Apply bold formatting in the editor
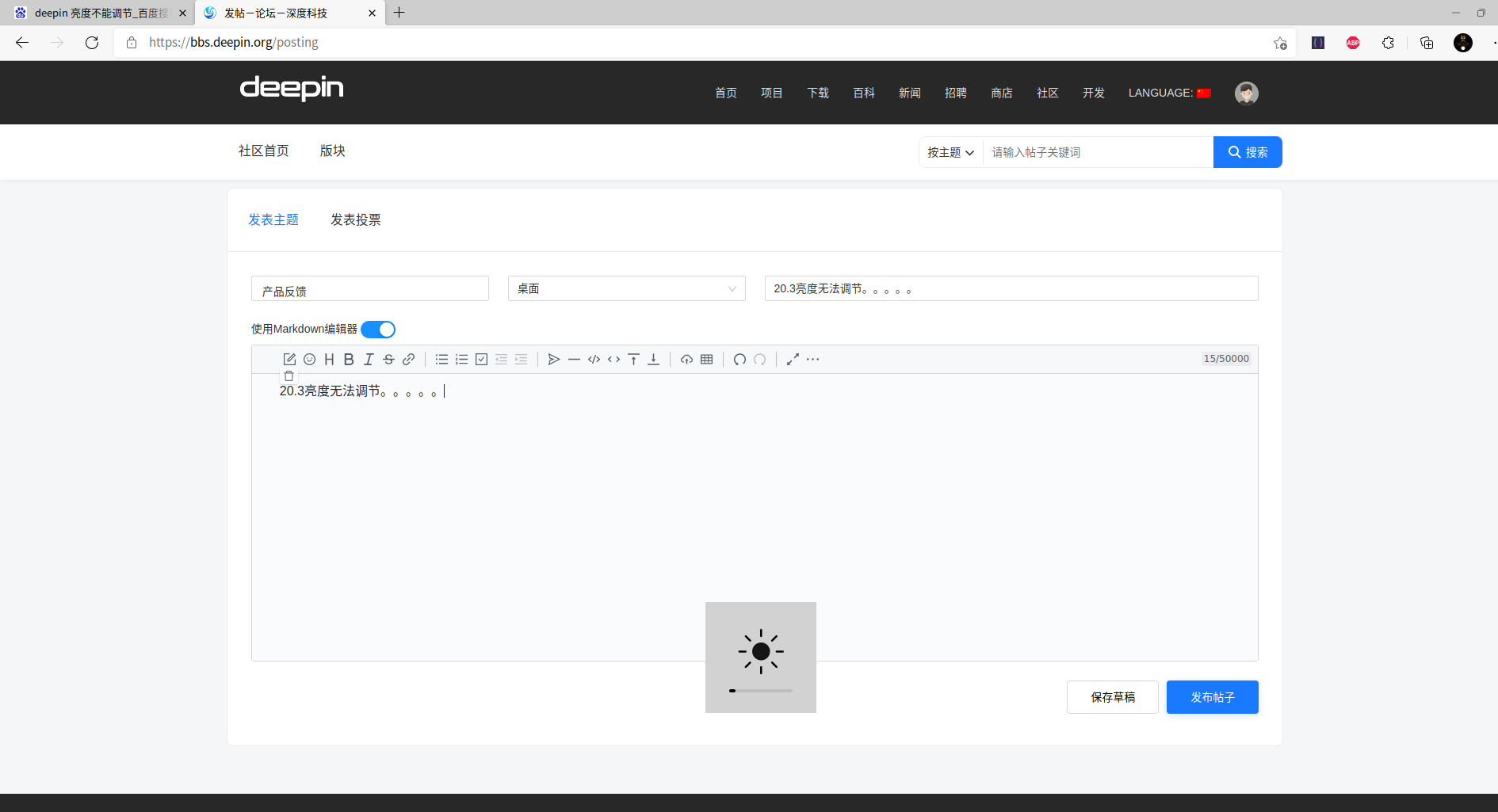1498x812 pixels. [x=349, y=360]
